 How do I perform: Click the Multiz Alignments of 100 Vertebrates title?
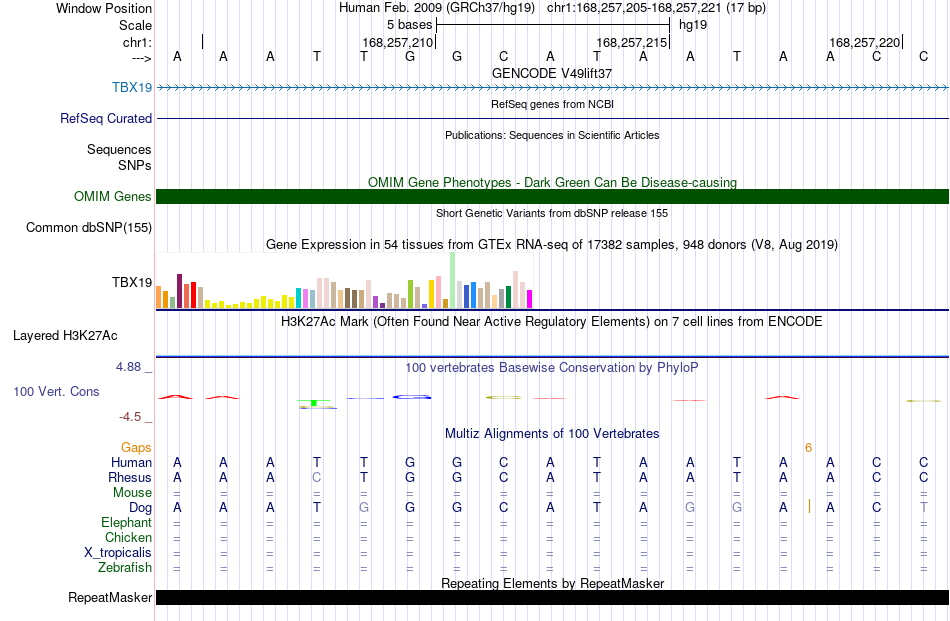tap(552, 434)
